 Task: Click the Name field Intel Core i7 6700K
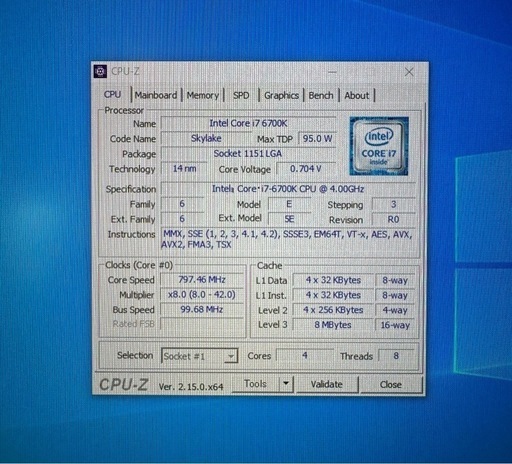tap(248, 123)
